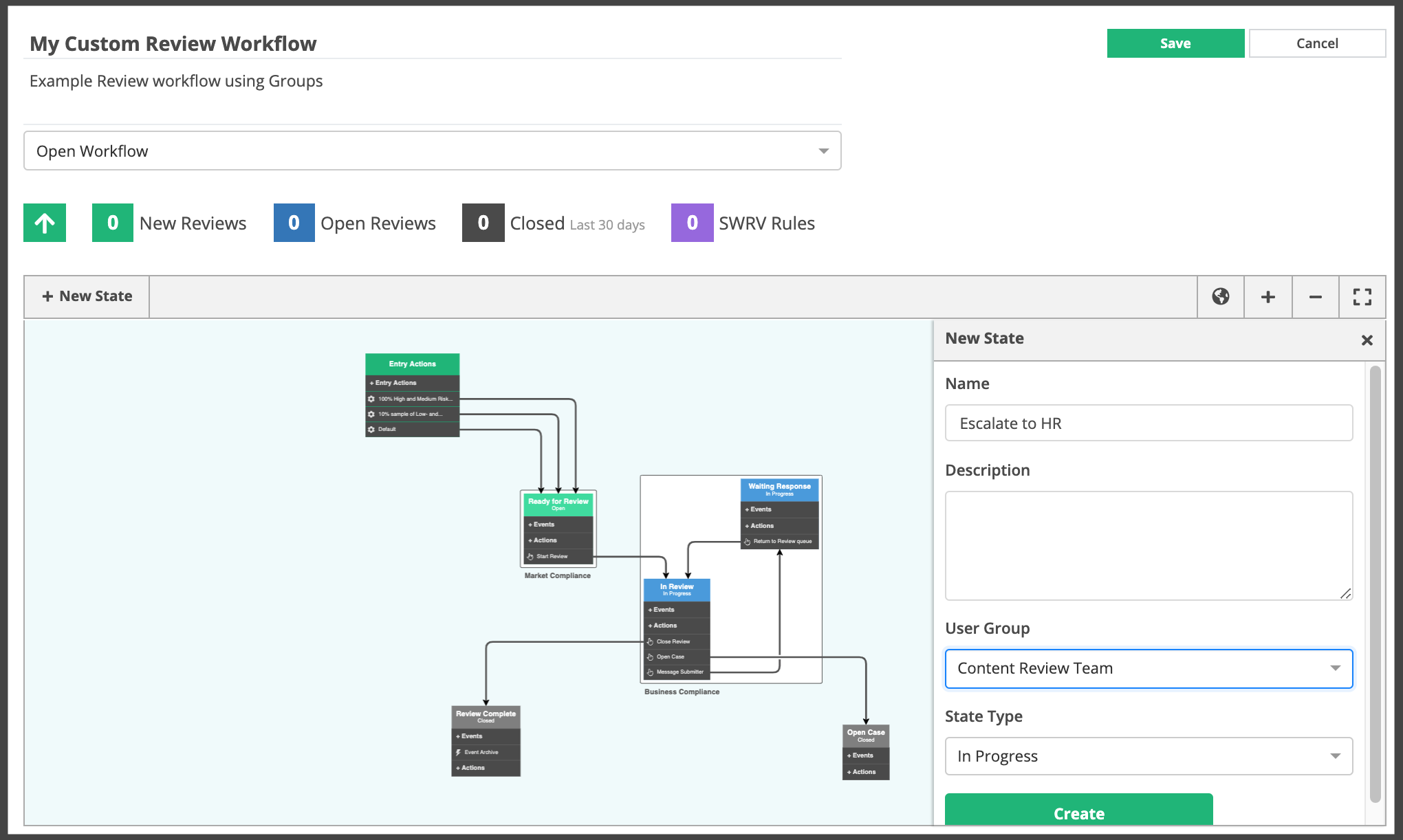Click the New State toolbar button

click(87, 296)
